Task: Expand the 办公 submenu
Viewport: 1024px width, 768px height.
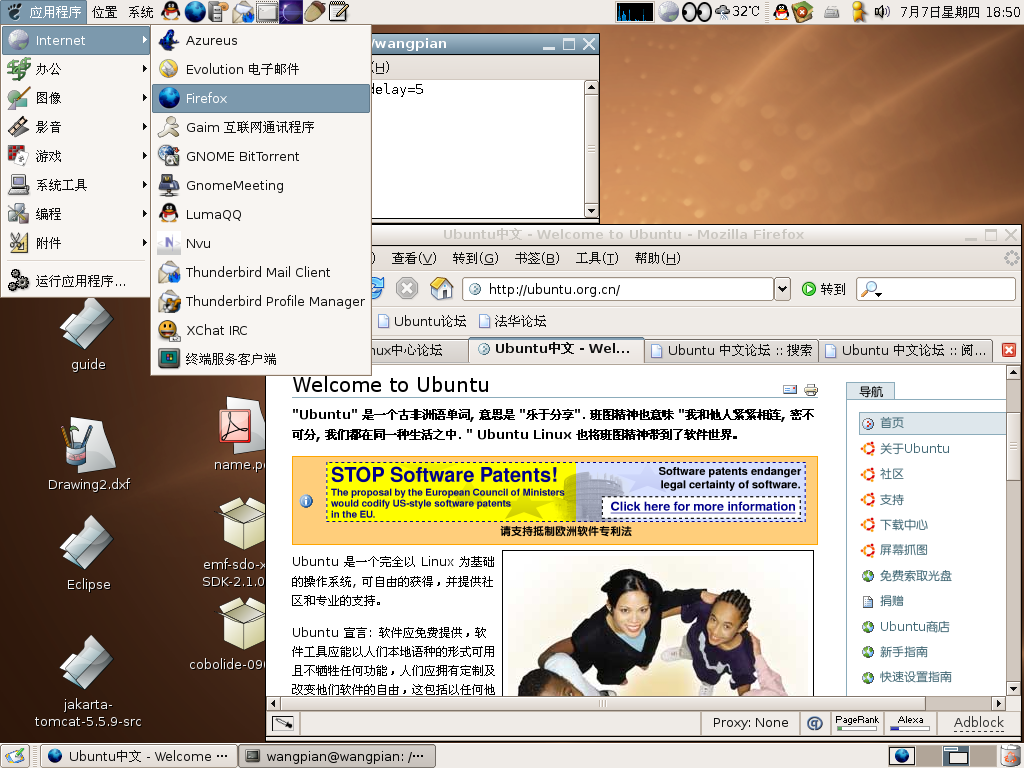Action: [76, 69]
